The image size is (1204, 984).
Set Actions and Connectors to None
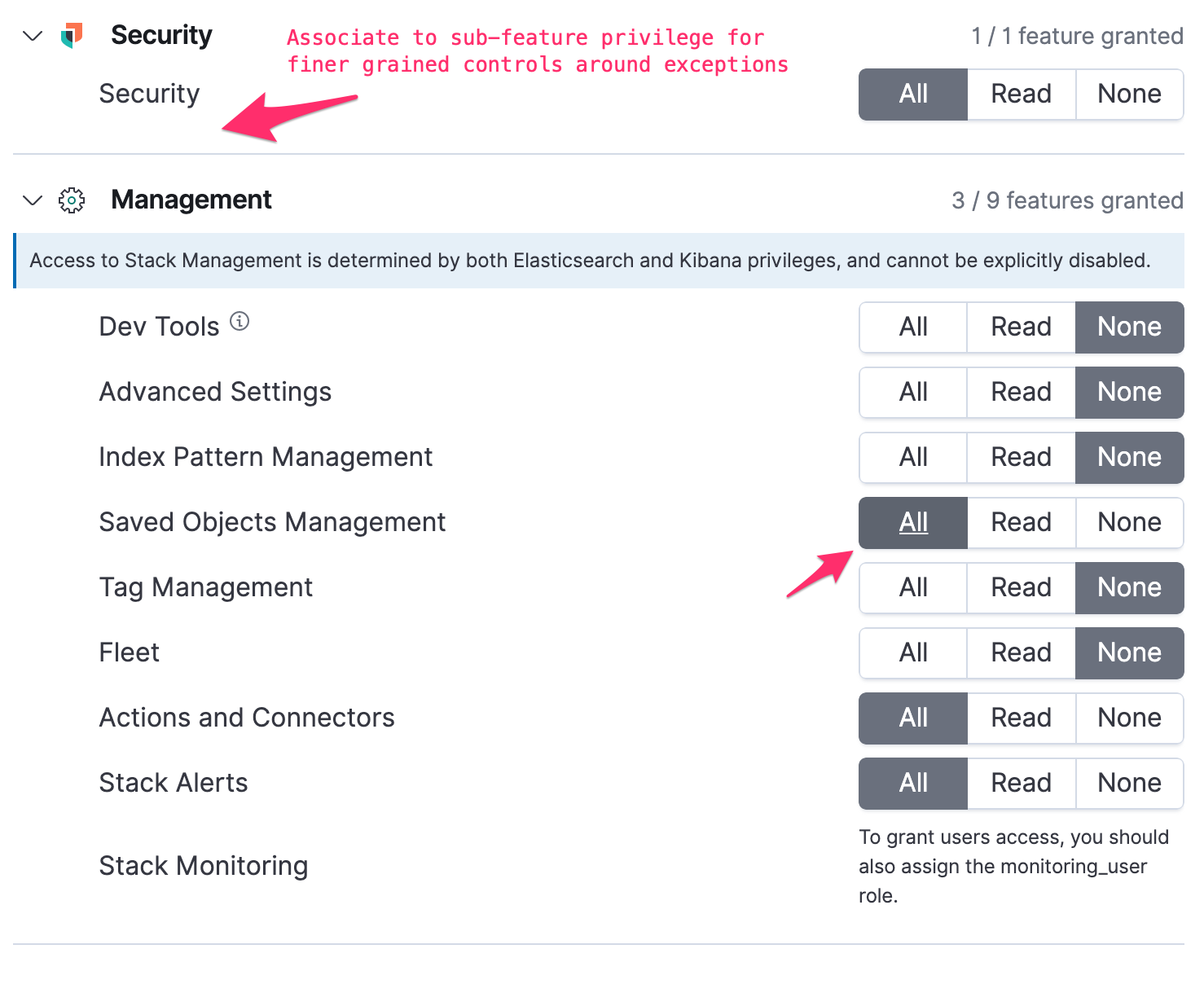[1129, 718]
